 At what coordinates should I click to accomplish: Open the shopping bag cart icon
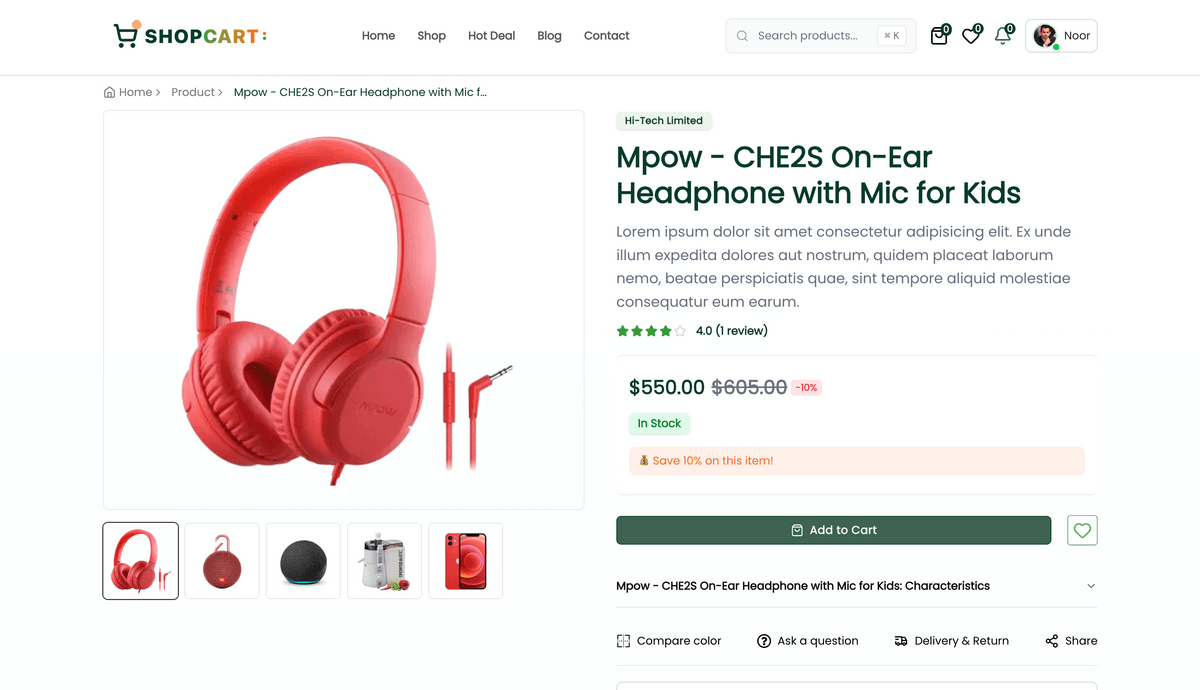pos(938,36)
